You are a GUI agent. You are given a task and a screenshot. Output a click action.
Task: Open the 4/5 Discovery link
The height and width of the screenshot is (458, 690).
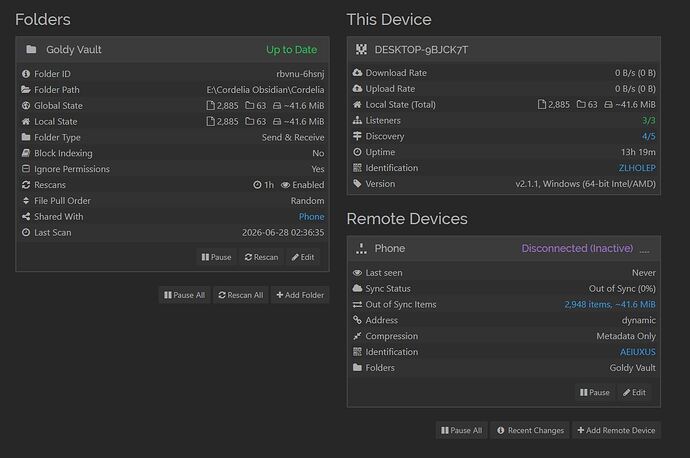(x=649, y=136)
